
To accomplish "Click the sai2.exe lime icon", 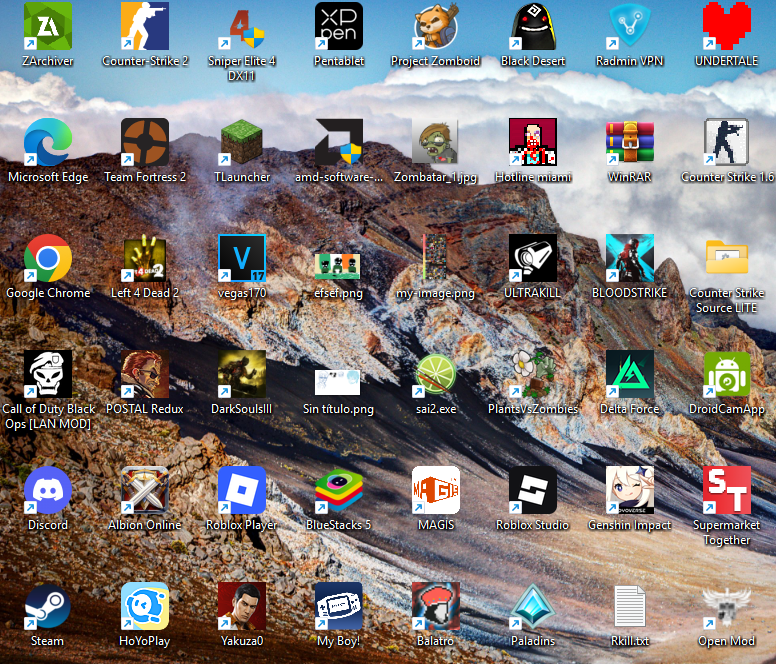I will pos(436,374).
